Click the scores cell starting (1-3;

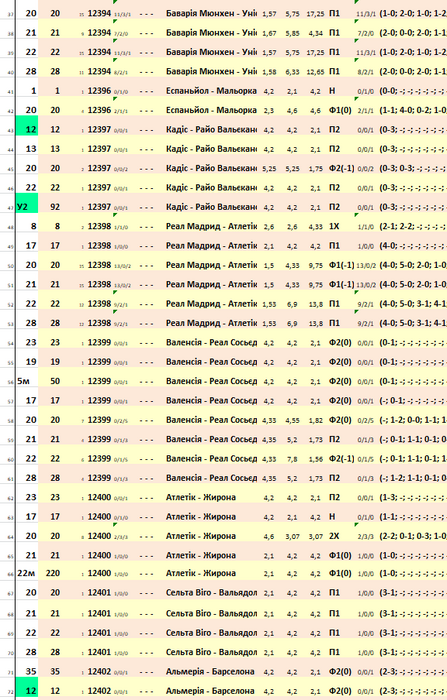[x=413, y=497]
